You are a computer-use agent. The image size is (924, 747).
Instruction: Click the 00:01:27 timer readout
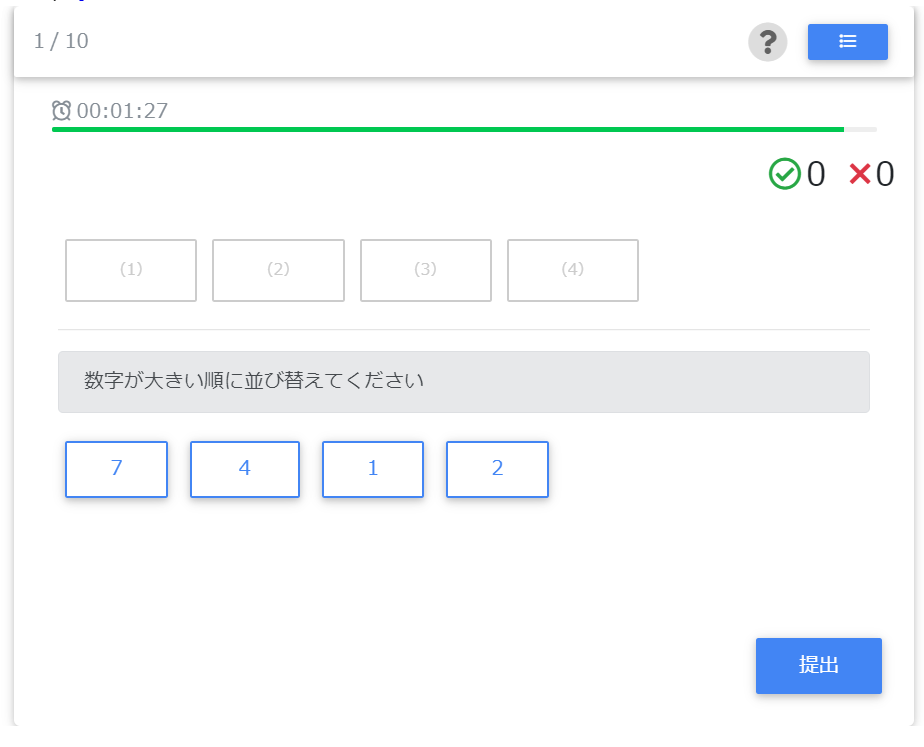123,111
